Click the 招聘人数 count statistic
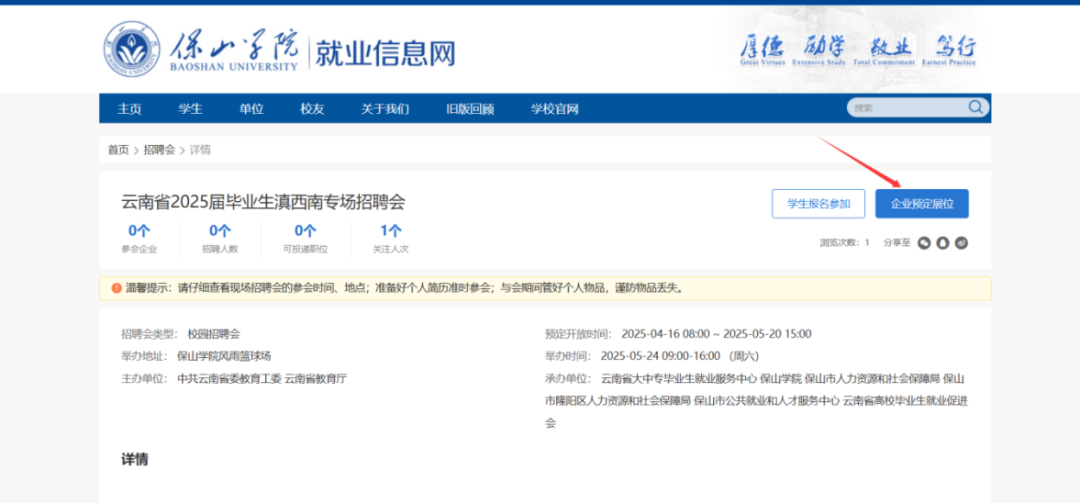This screenshot has height=504, width=1080. pyautogui.click(x=220, y=239)
